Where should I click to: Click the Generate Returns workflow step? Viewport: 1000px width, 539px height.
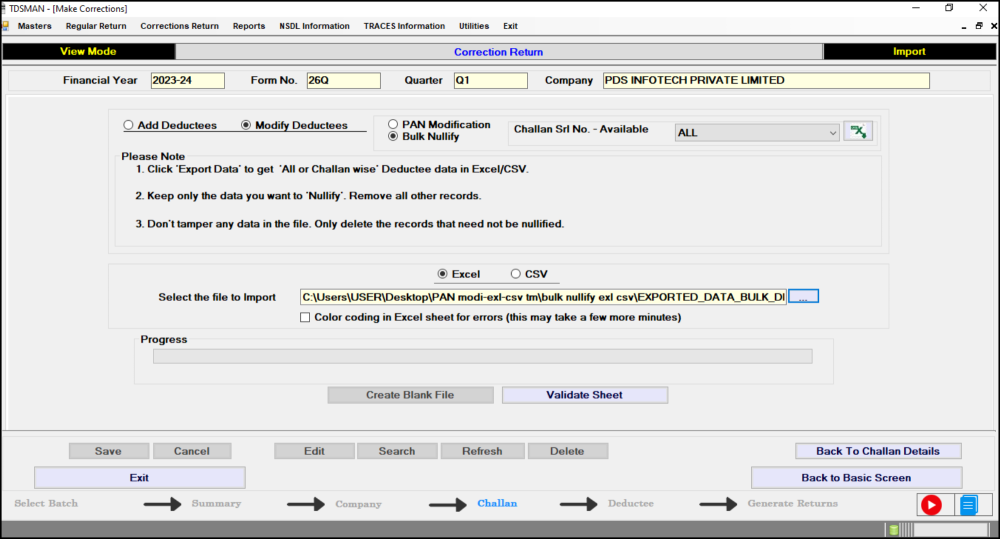click(x=793, y=503)
